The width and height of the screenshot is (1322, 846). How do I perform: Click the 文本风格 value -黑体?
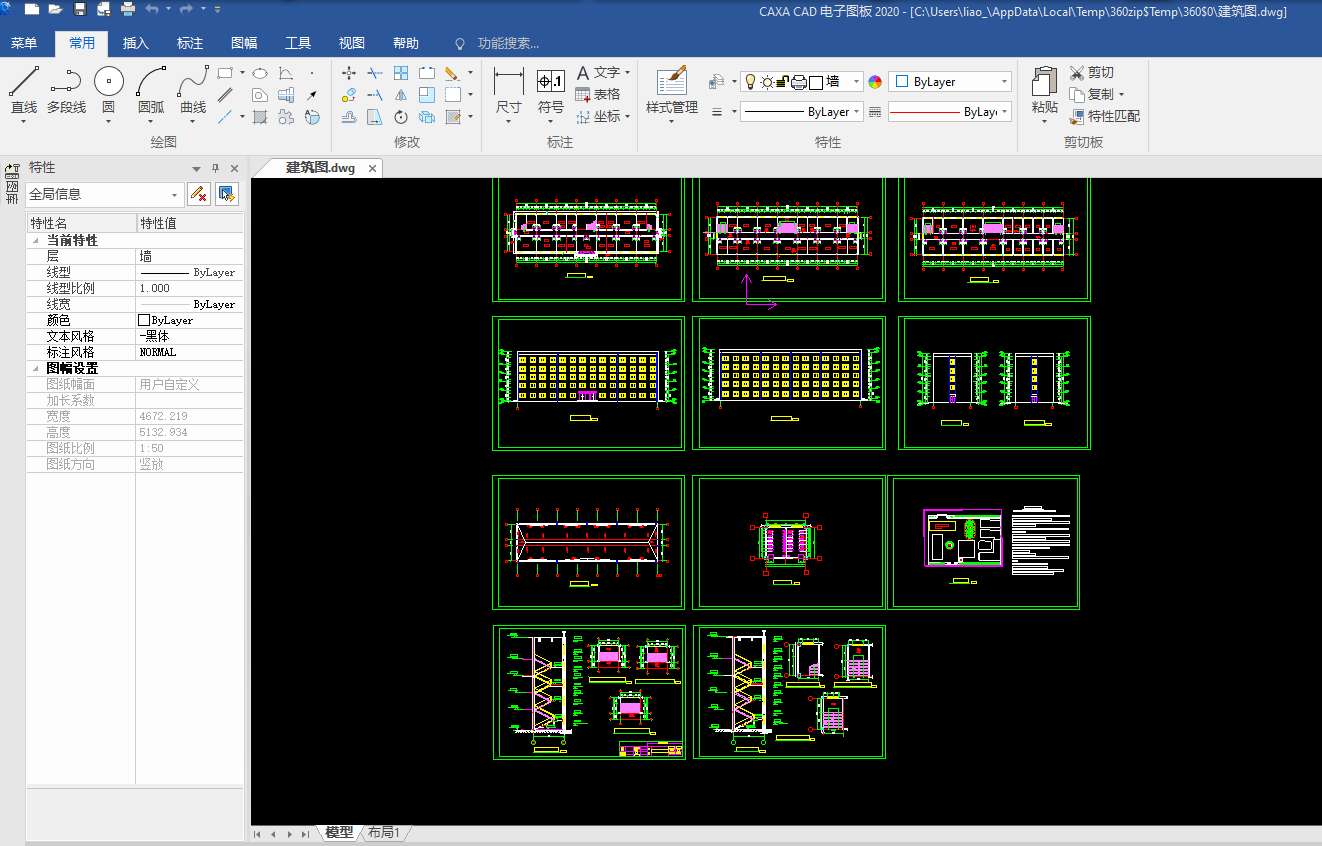pos(190,336)
